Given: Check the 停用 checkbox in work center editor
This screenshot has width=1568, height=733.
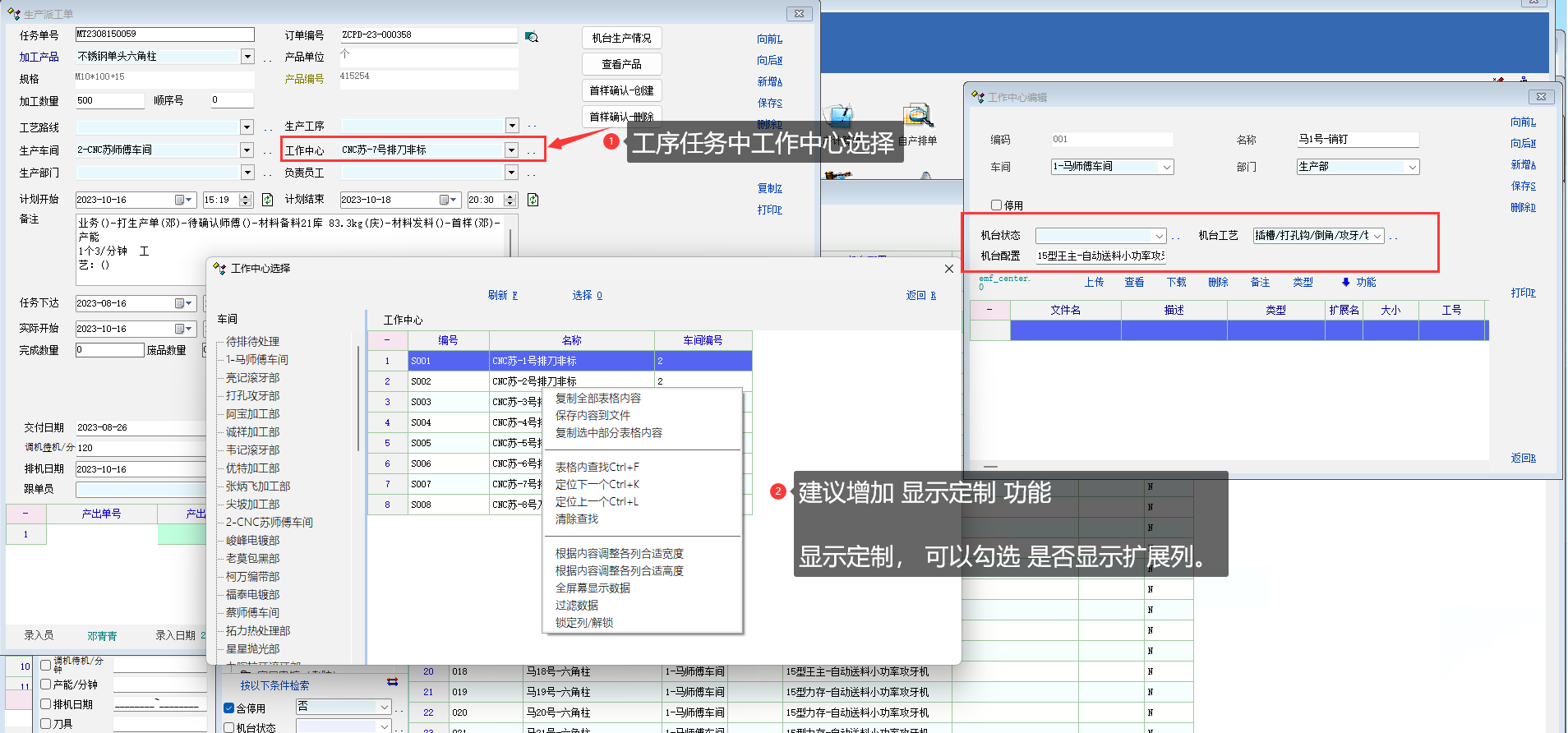Looking at the screenshot, I should (x=996, y=205).
